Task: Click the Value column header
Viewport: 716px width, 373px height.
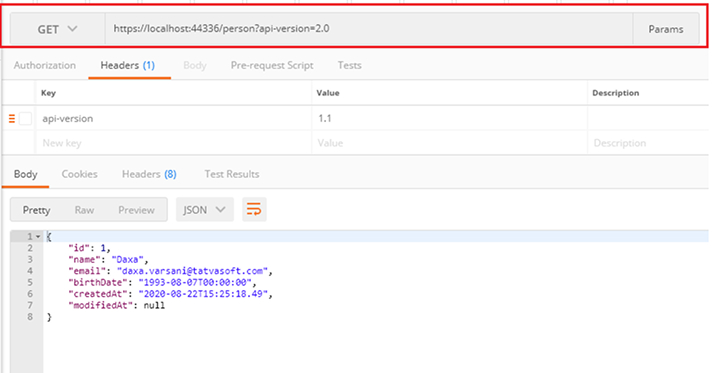Action: coord(328,93)
